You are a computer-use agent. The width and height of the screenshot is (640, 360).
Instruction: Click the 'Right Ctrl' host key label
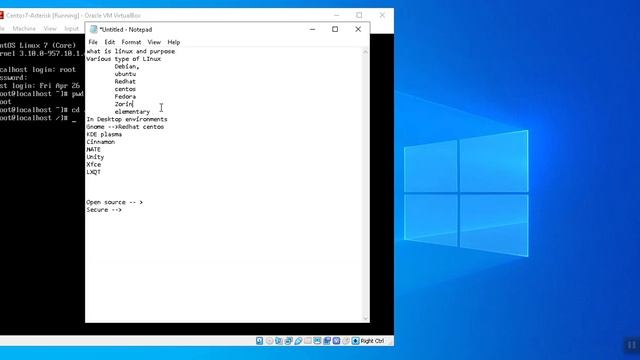click(x=372, y=341)
